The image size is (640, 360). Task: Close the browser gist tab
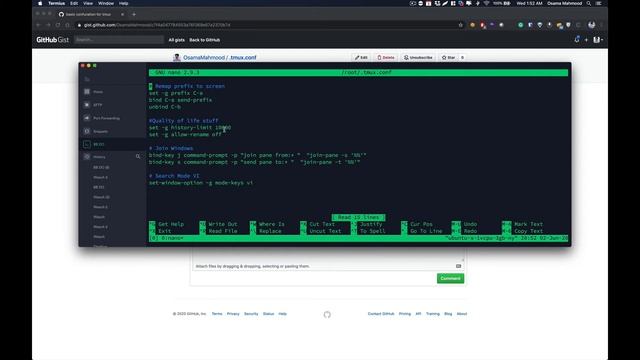(x=122, y=14)
